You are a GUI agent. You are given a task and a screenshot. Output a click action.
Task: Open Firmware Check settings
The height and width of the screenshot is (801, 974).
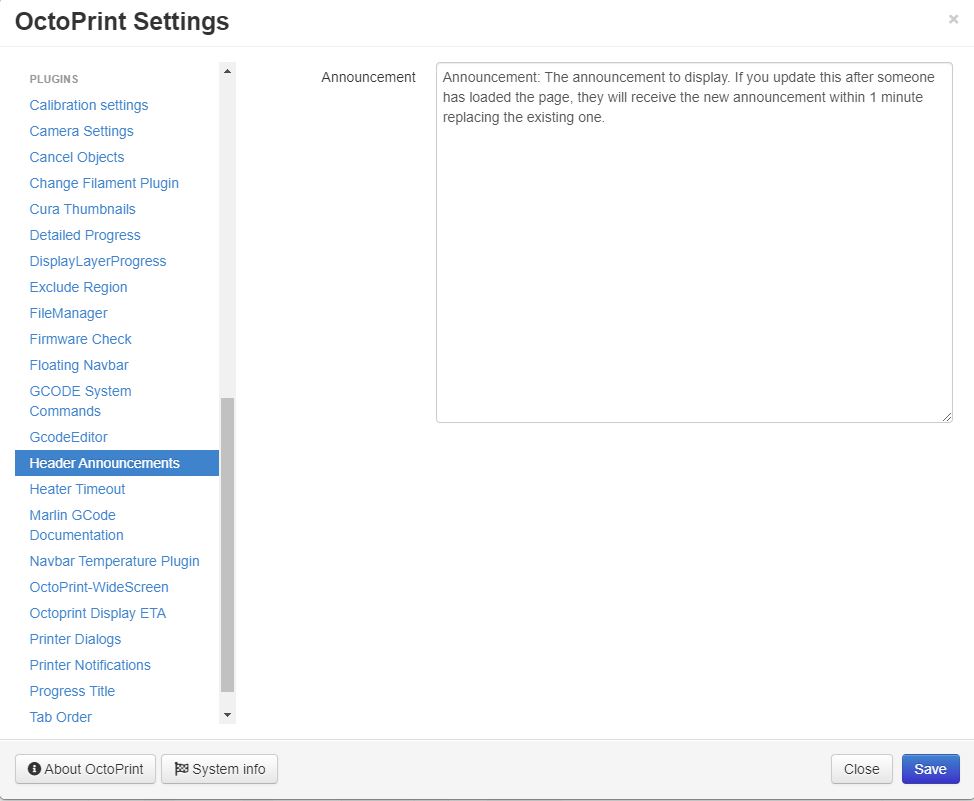(x=80, y=339)
